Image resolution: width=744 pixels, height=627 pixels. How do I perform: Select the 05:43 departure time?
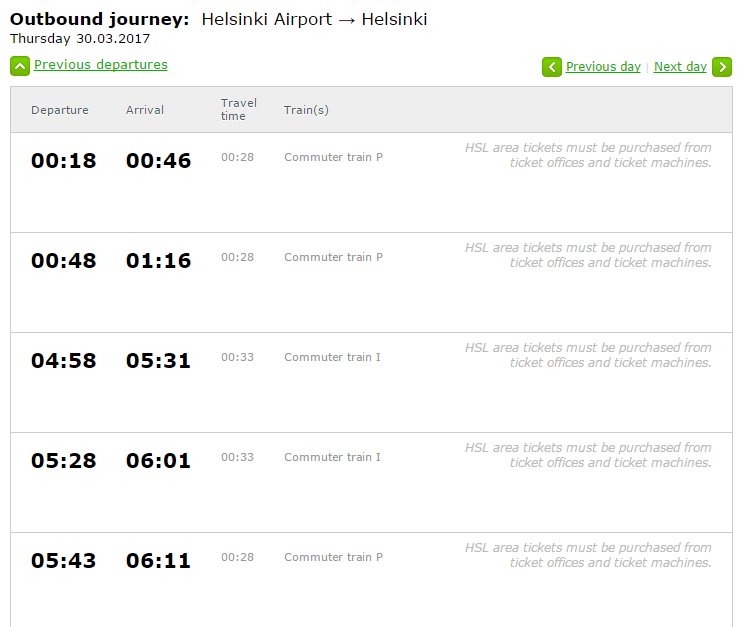(64, 561)
